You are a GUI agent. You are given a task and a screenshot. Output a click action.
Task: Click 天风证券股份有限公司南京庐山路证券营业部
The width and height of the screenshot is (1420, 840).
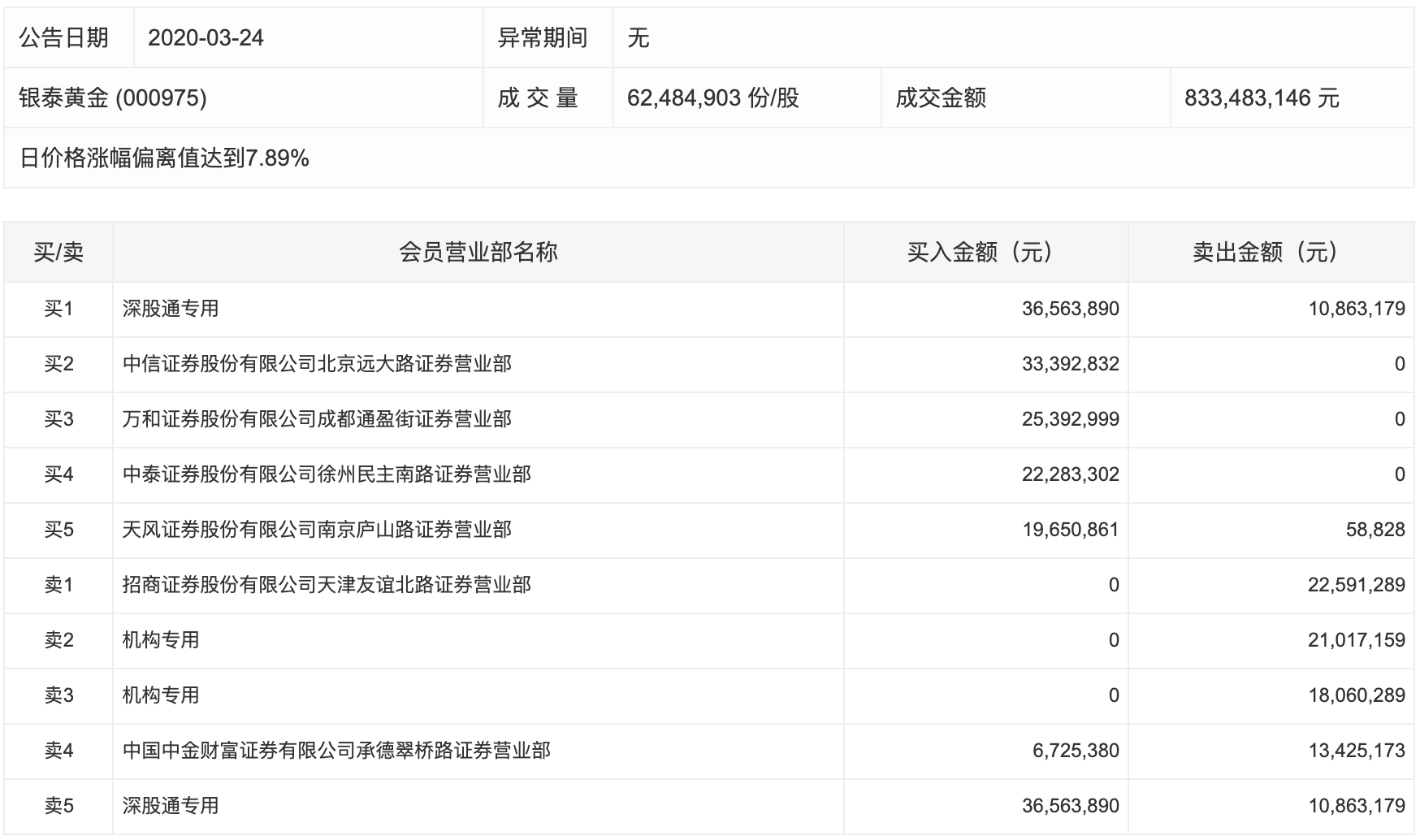click(x=317, y=530)
